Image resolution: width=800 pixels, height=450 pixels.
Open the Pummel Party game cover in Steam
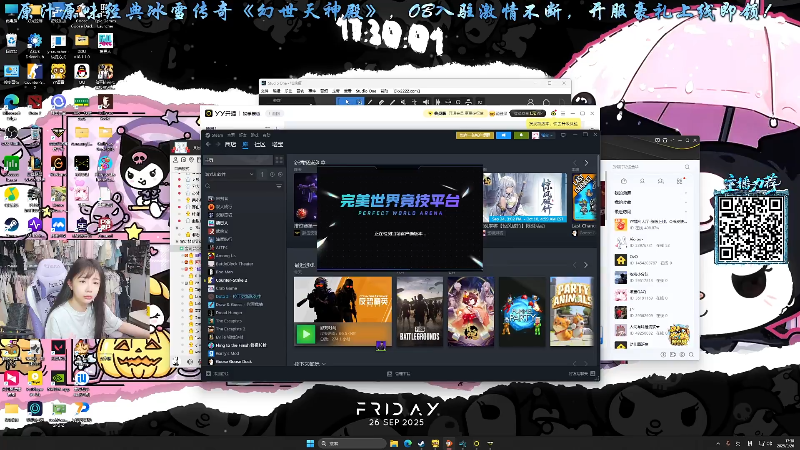[x=521, y=311]
